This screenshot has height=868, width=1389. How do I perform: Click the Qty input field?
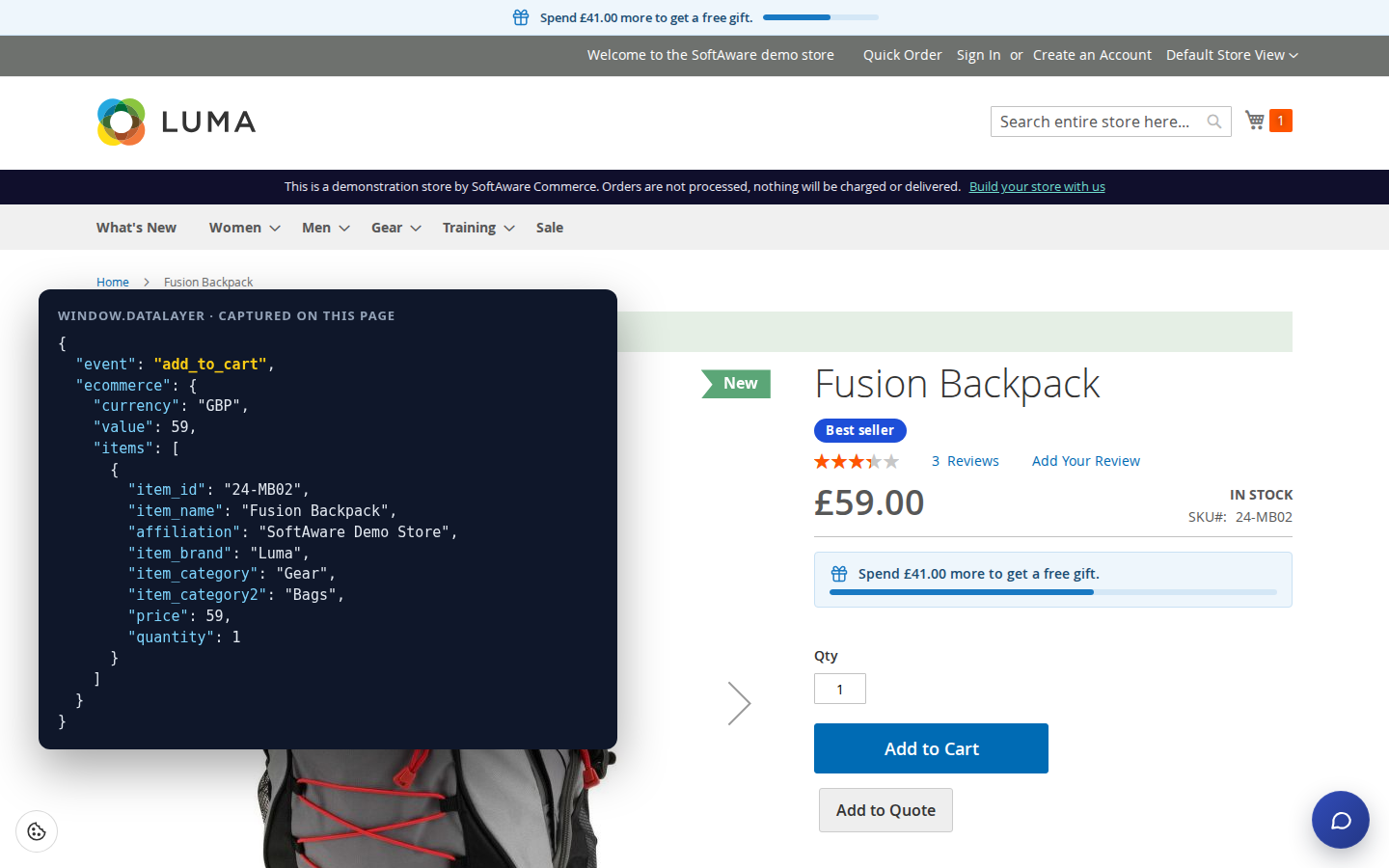coord(840,689)
